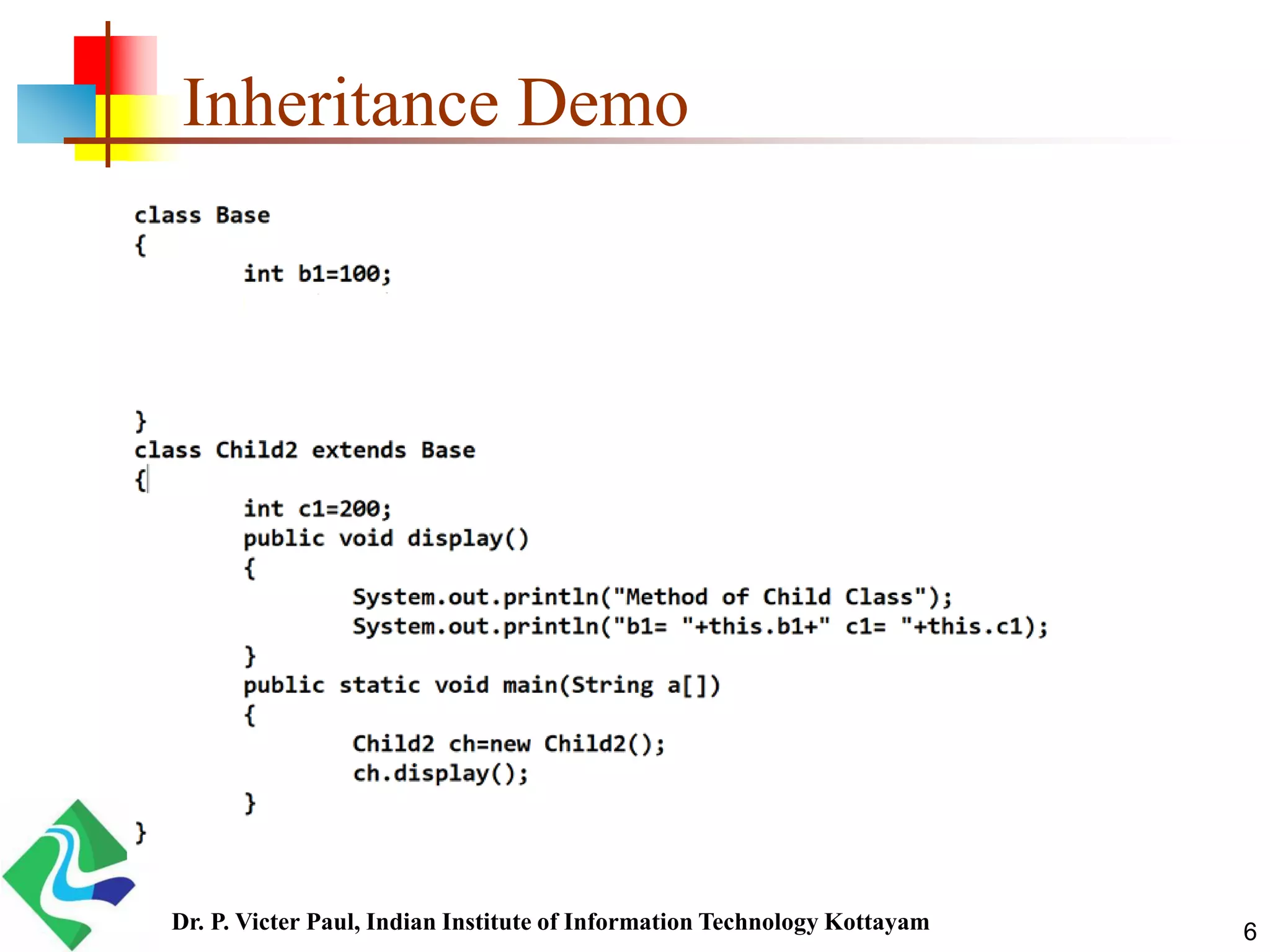Click 'class Child2 extends Base' line
This screenshot has height=952, width=1270.
[304, 450]
